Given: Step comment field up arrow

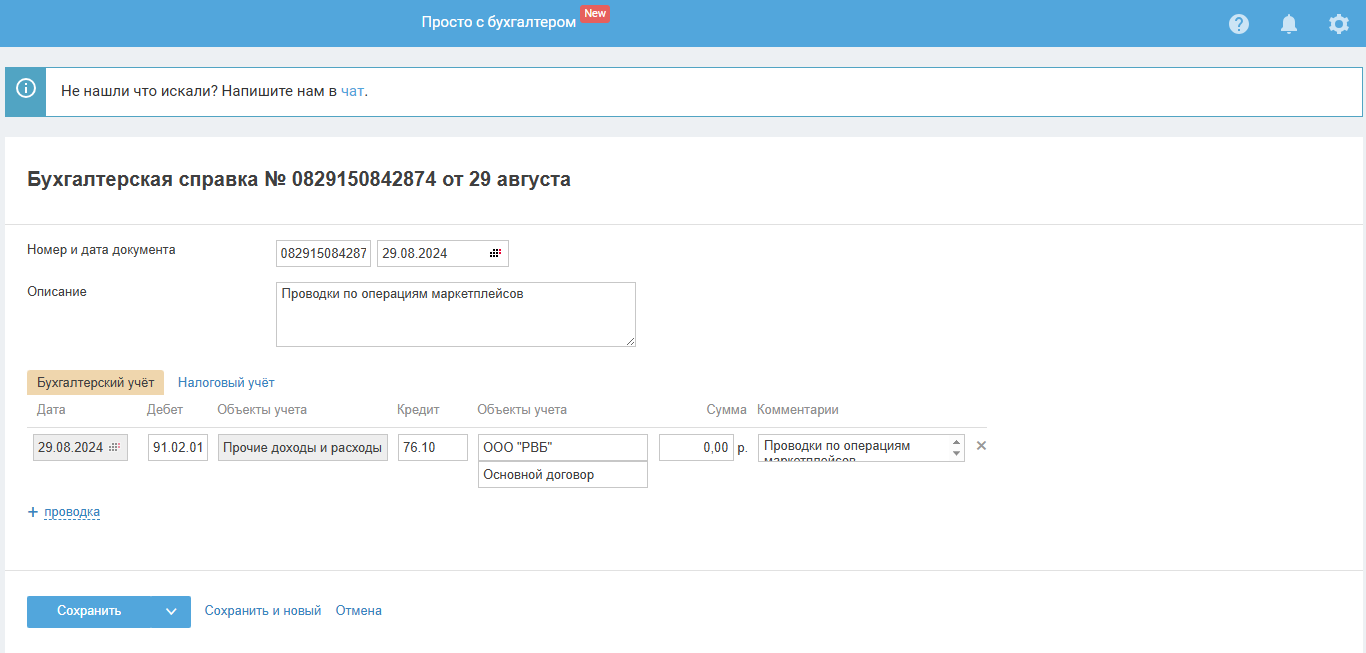Looking at the screenshot, I should 956,441.
